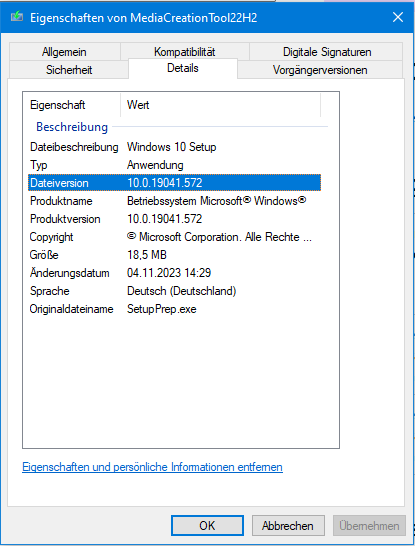Go to the Sicherheit tab
Image resolution: width=415 pixels, height=546 pixels.
69,70
